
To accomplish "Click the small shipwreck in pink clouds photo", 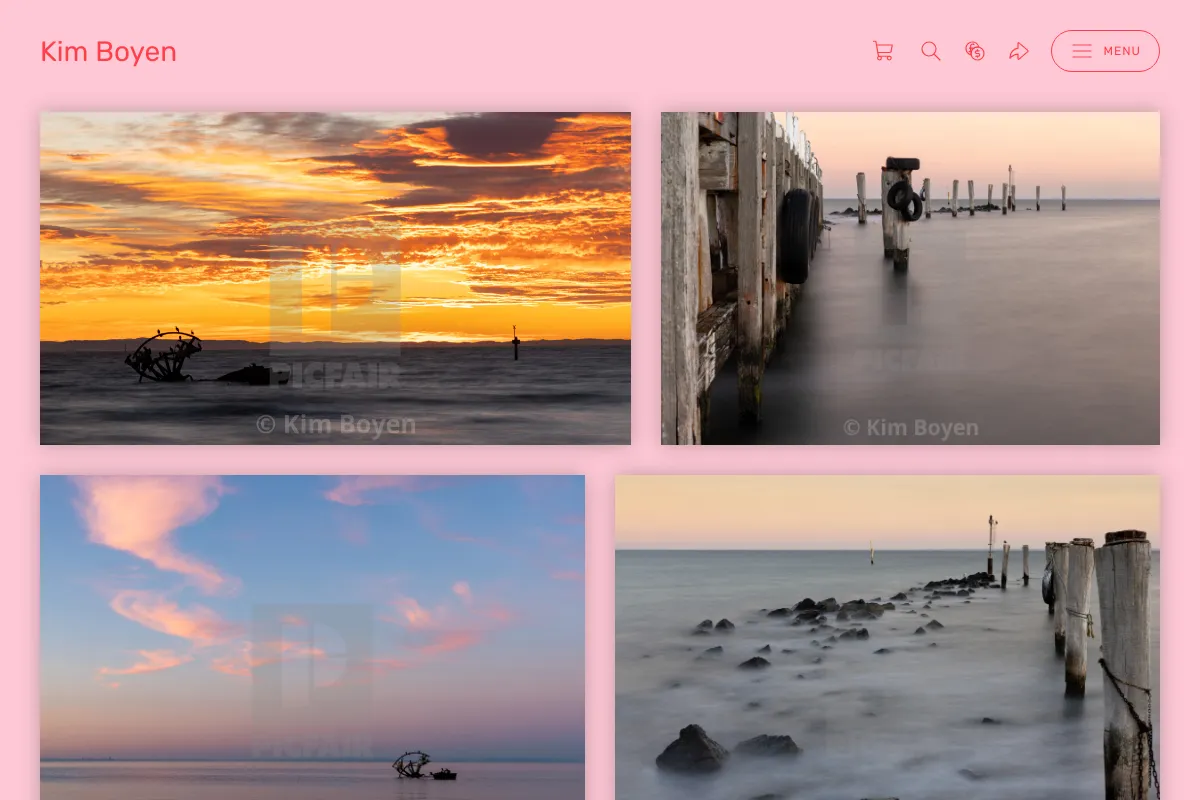I will point(412,765).
